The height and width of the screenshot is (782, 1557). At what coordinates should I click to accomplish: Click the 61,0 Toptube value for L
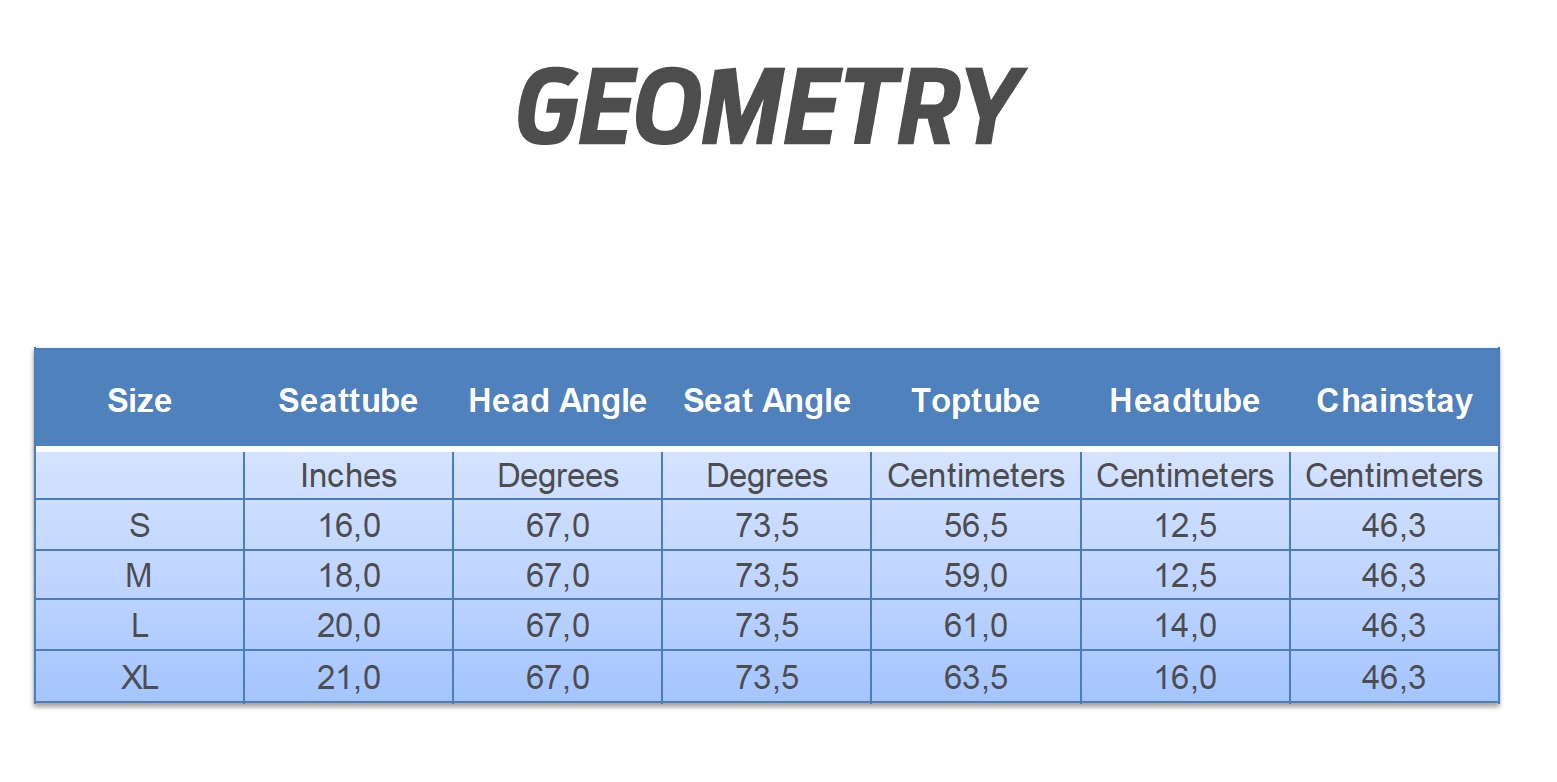click(975, 626)
